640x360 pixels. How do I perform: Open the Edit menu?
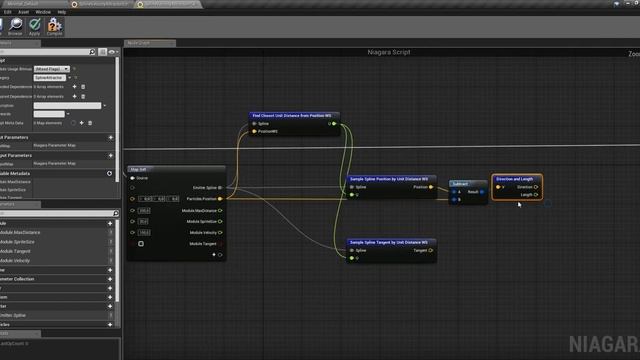[x=7, y=12]
